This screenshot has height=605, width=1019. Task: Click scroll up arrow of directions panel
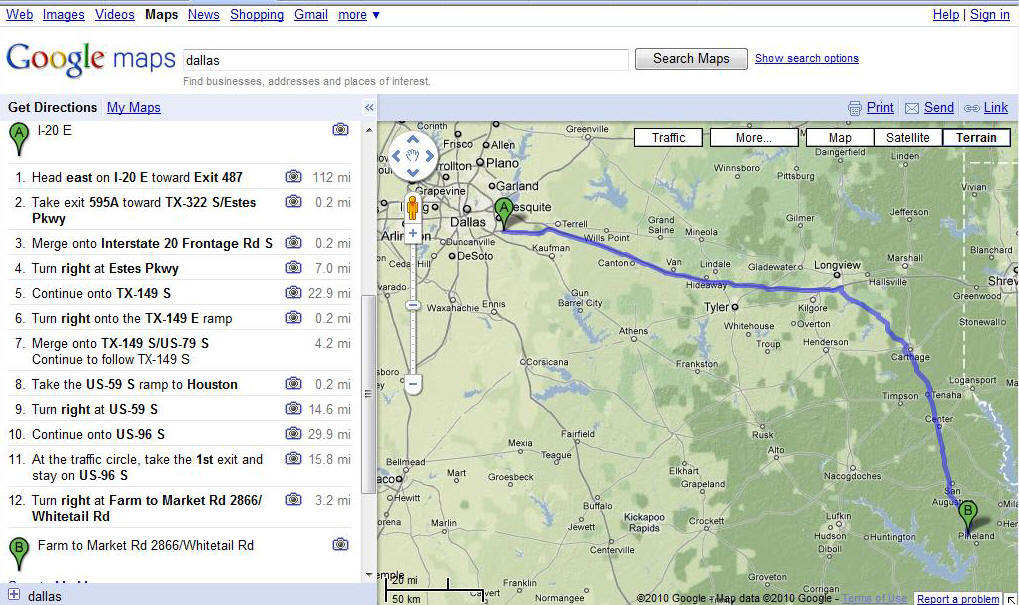[368, 130]
